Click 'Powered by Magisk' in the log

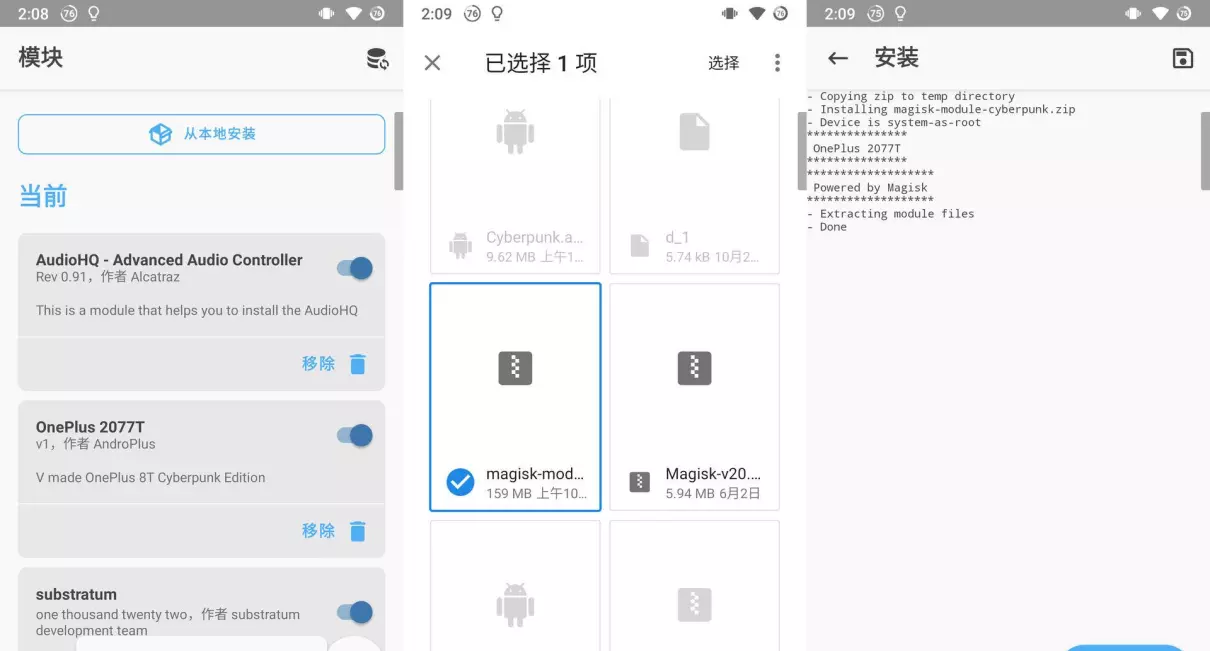click(x=870, y=187)
